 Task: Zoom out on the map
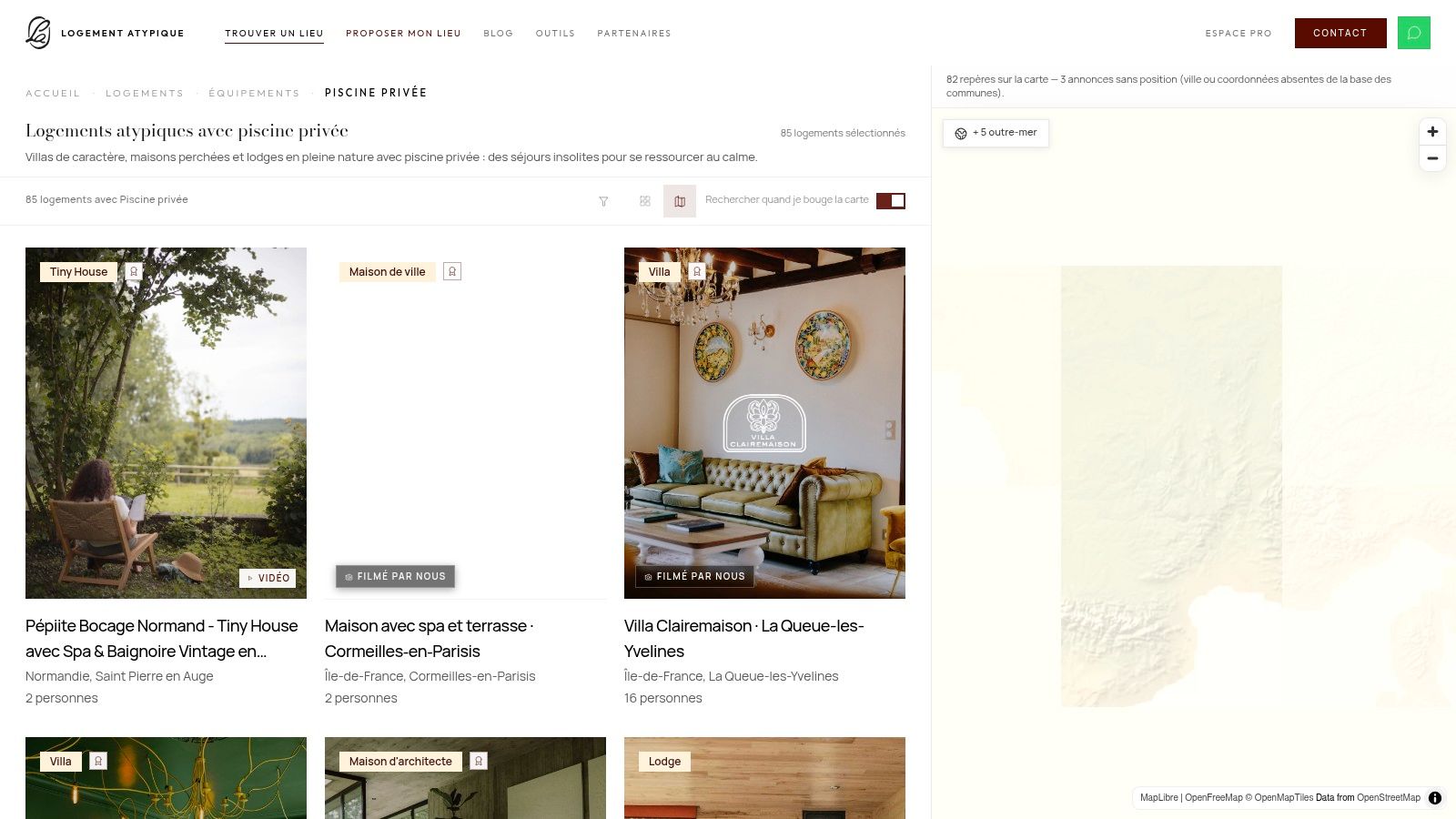[1432, 158]
